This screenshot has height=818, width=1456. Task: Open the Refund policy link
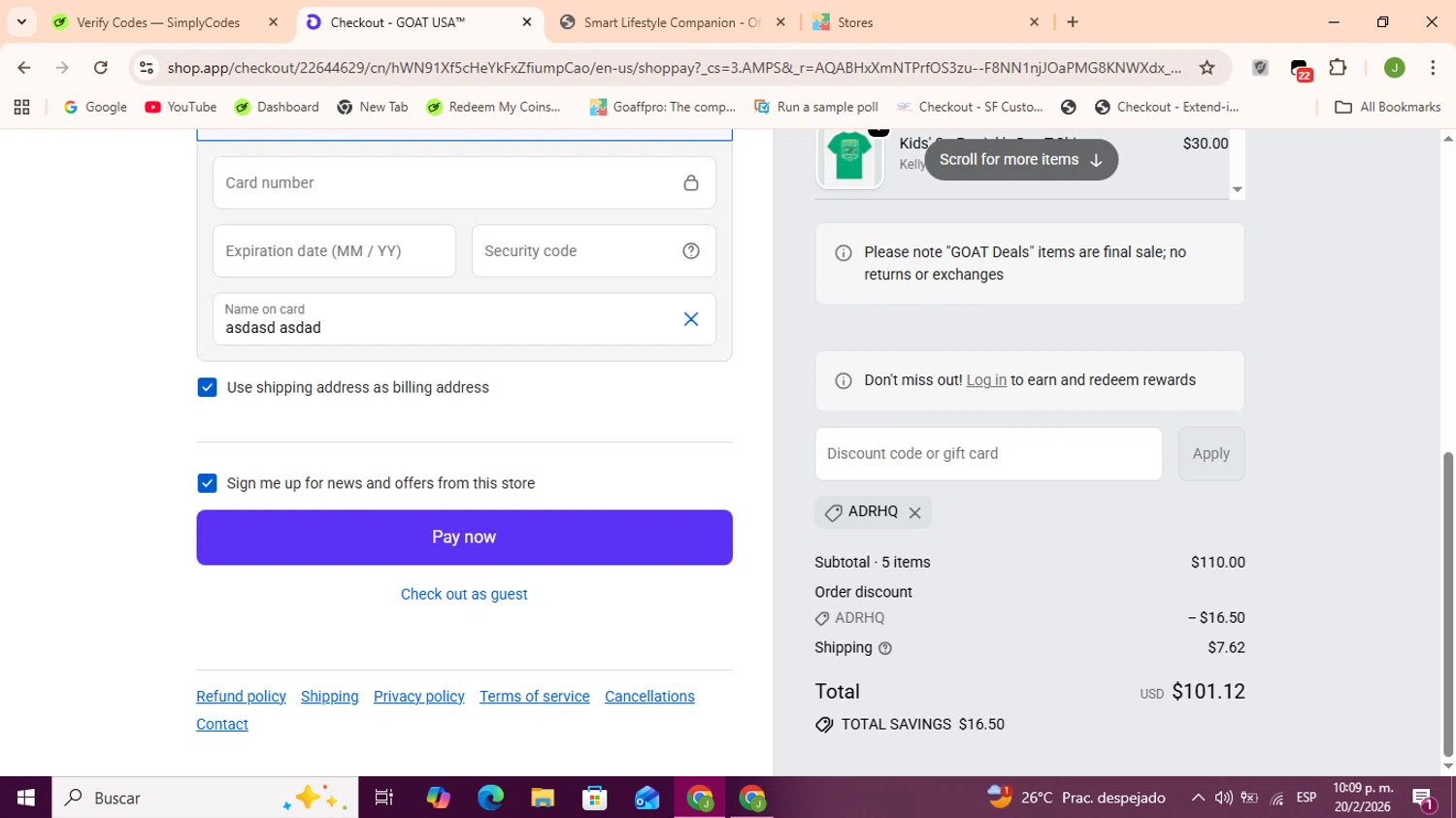click(x=241, y=697)
